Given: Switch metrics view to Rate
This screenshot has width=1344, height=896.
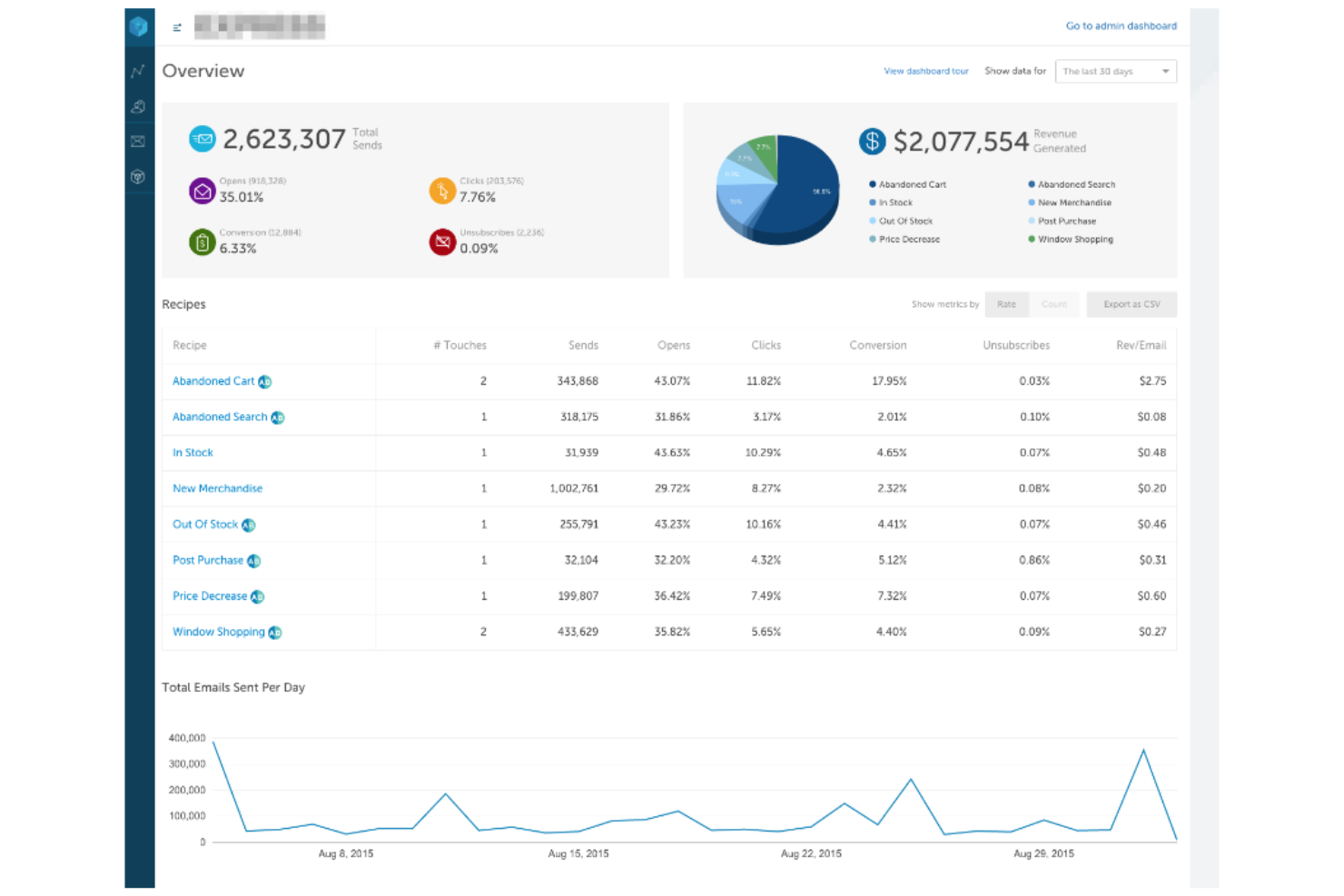Looking at the screenshot, I should coord(1006,304).
